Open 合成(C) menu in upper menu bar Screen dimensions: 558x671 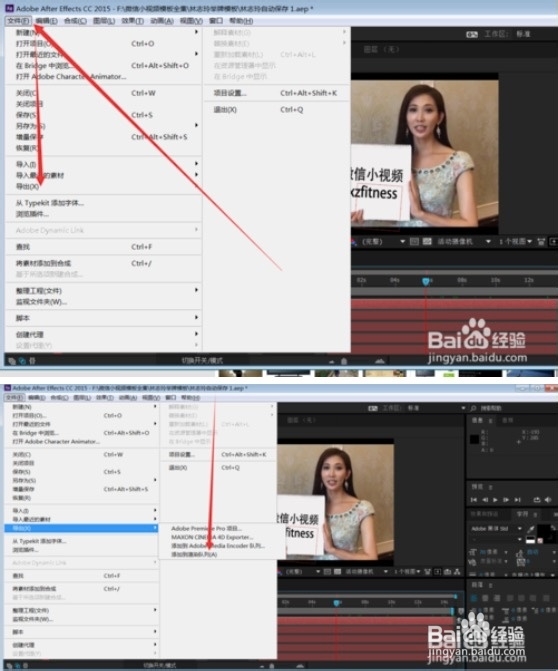(x=75, y=21)
